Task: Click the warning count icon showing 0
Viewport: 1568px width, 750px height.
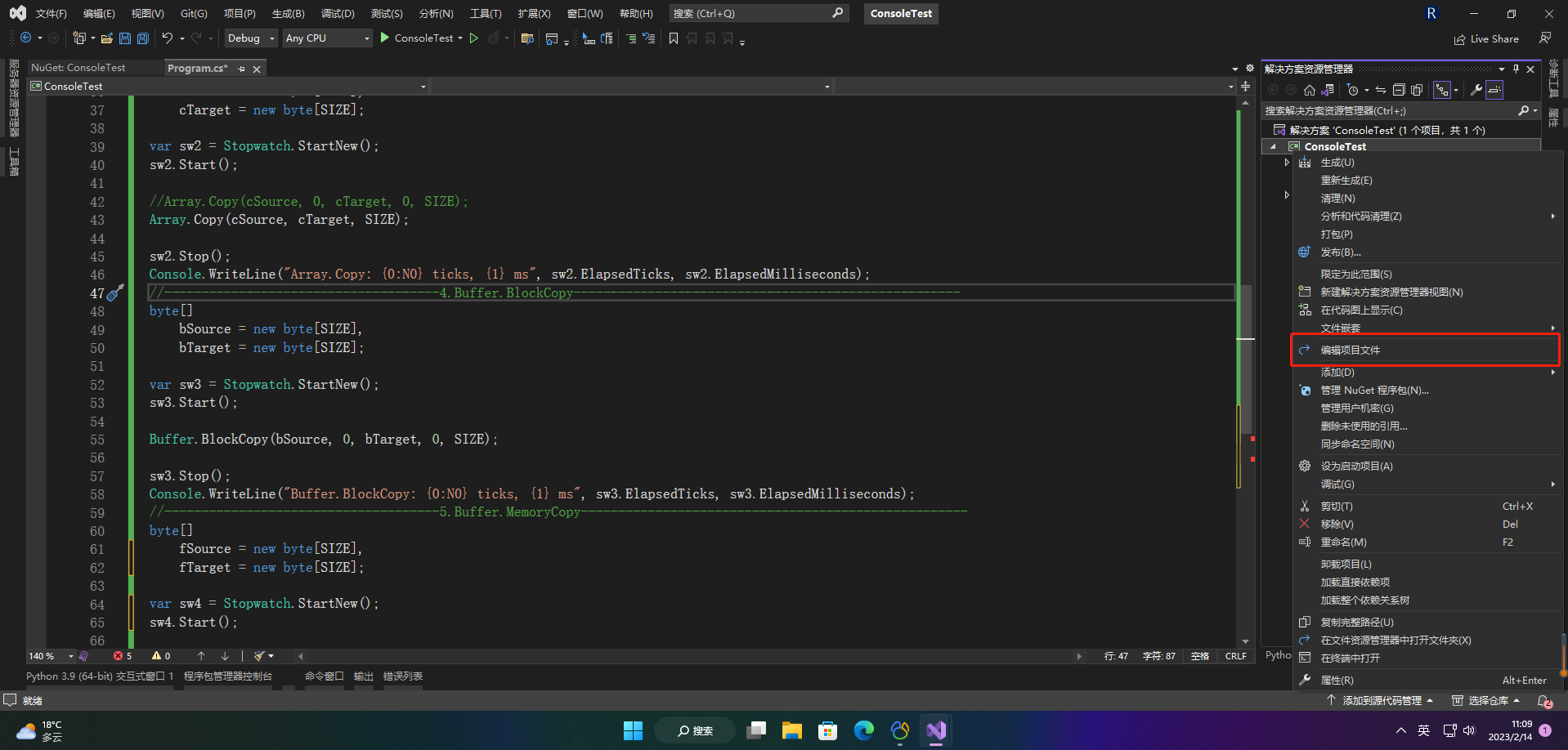Action: (156, 656)
